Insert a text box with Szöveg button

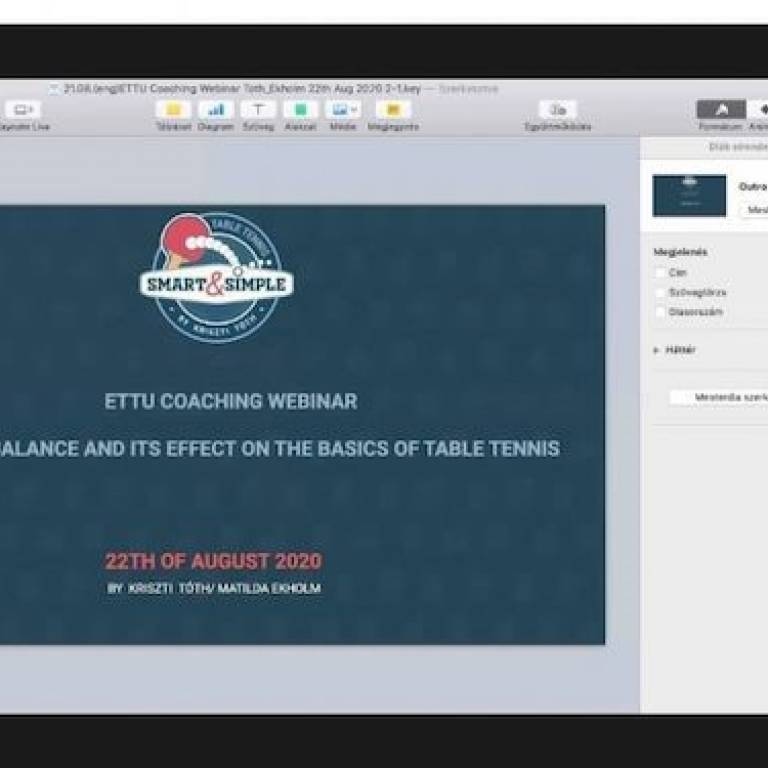[258, 109]
